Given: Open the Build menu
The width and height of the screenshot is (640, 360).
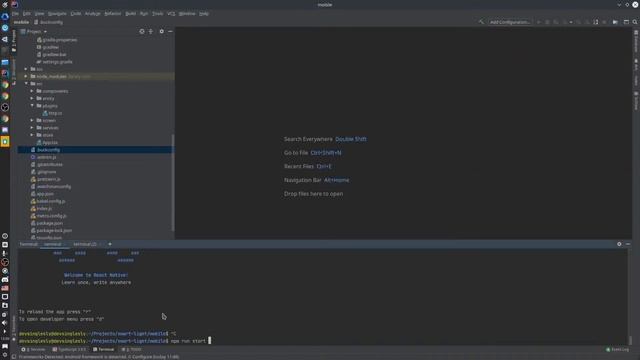Looking at the screenshot, I should 130,13.
